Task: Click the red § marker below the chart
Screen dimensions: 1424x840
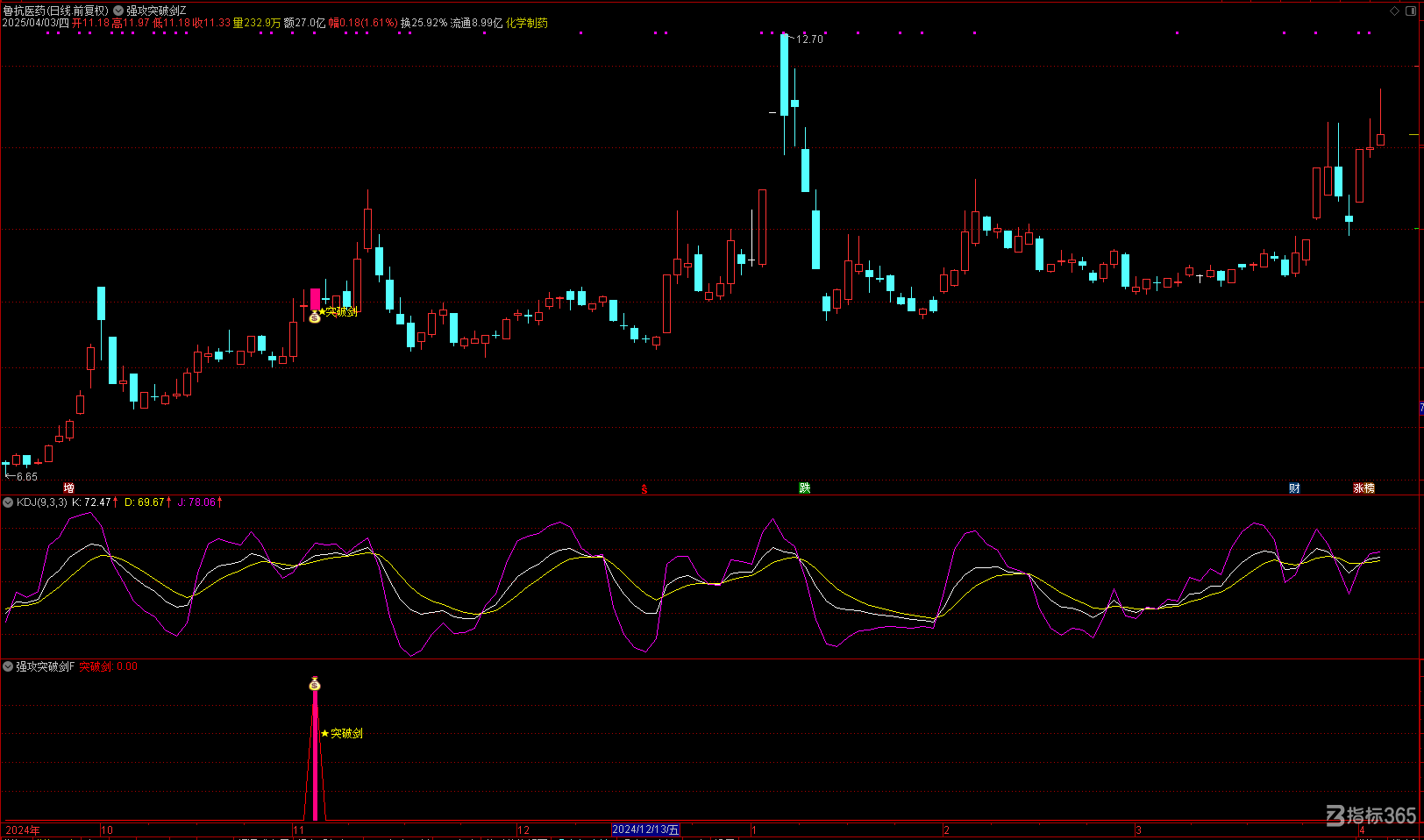Action: point(644,489)
